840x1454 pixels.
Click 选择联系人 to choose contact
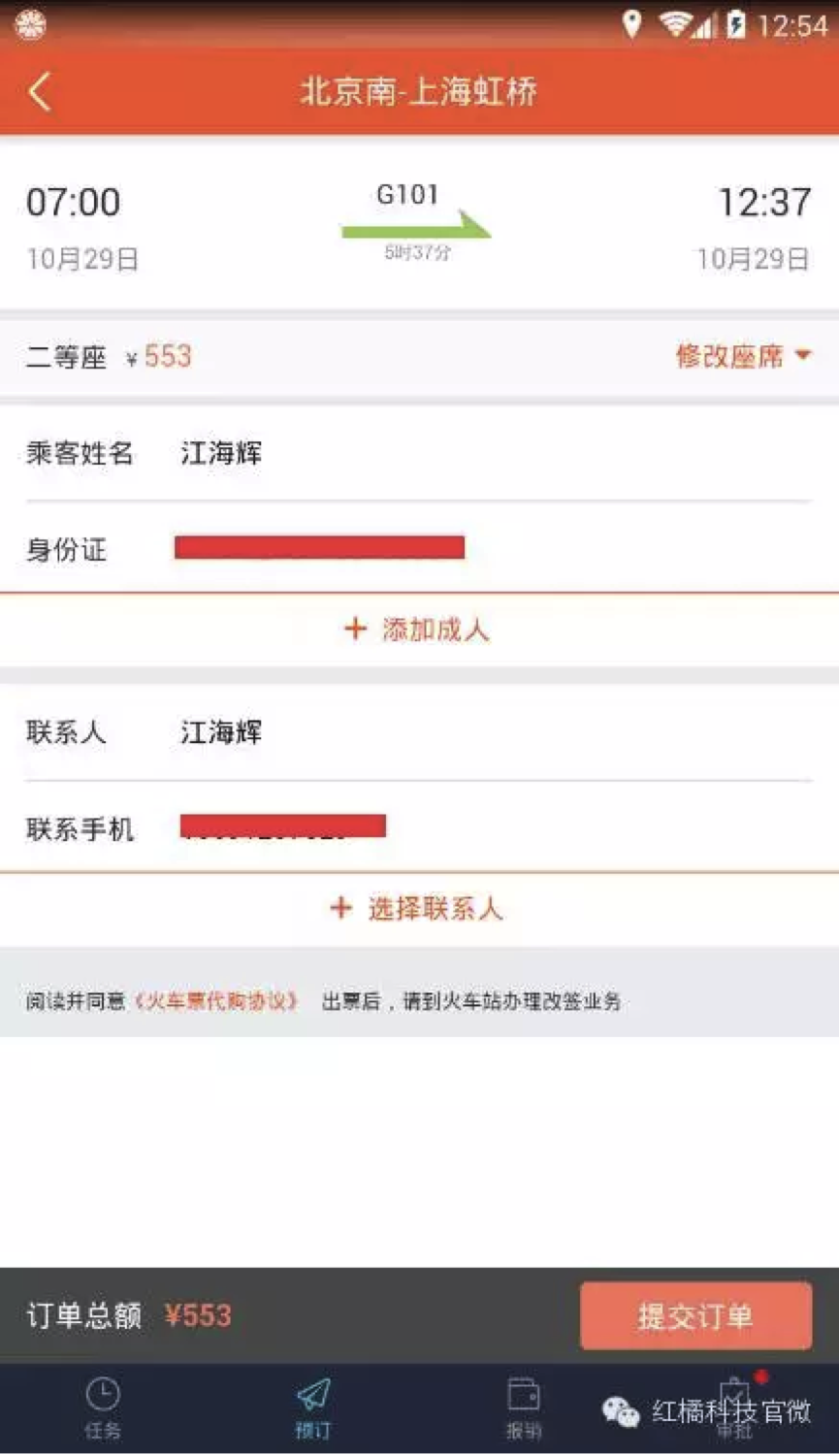click(x=436, y=908)
